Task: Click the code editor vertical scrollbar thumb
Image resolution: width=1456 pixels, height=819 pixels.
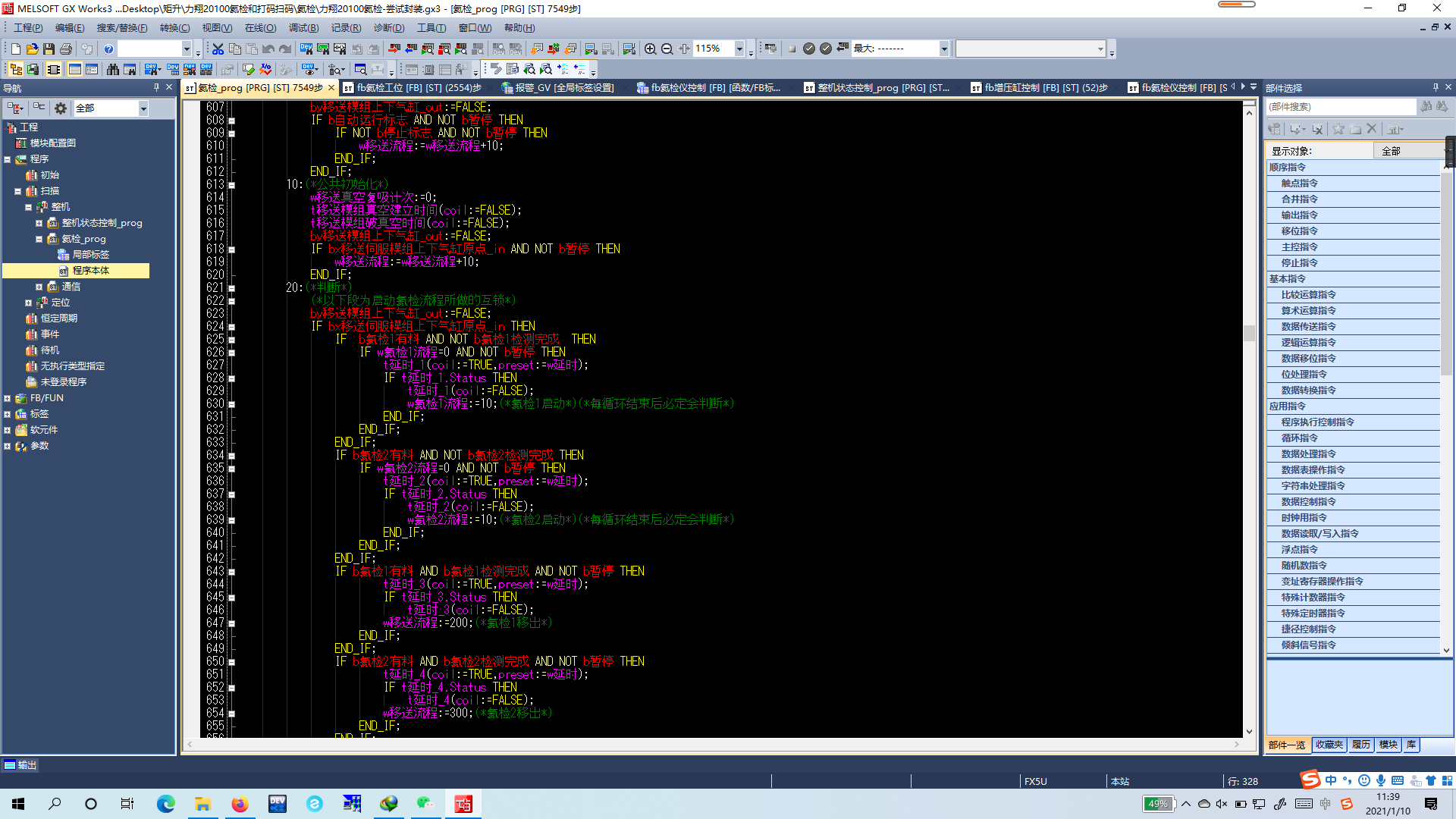Action: pyautogui.click(x=1249, y=332)
